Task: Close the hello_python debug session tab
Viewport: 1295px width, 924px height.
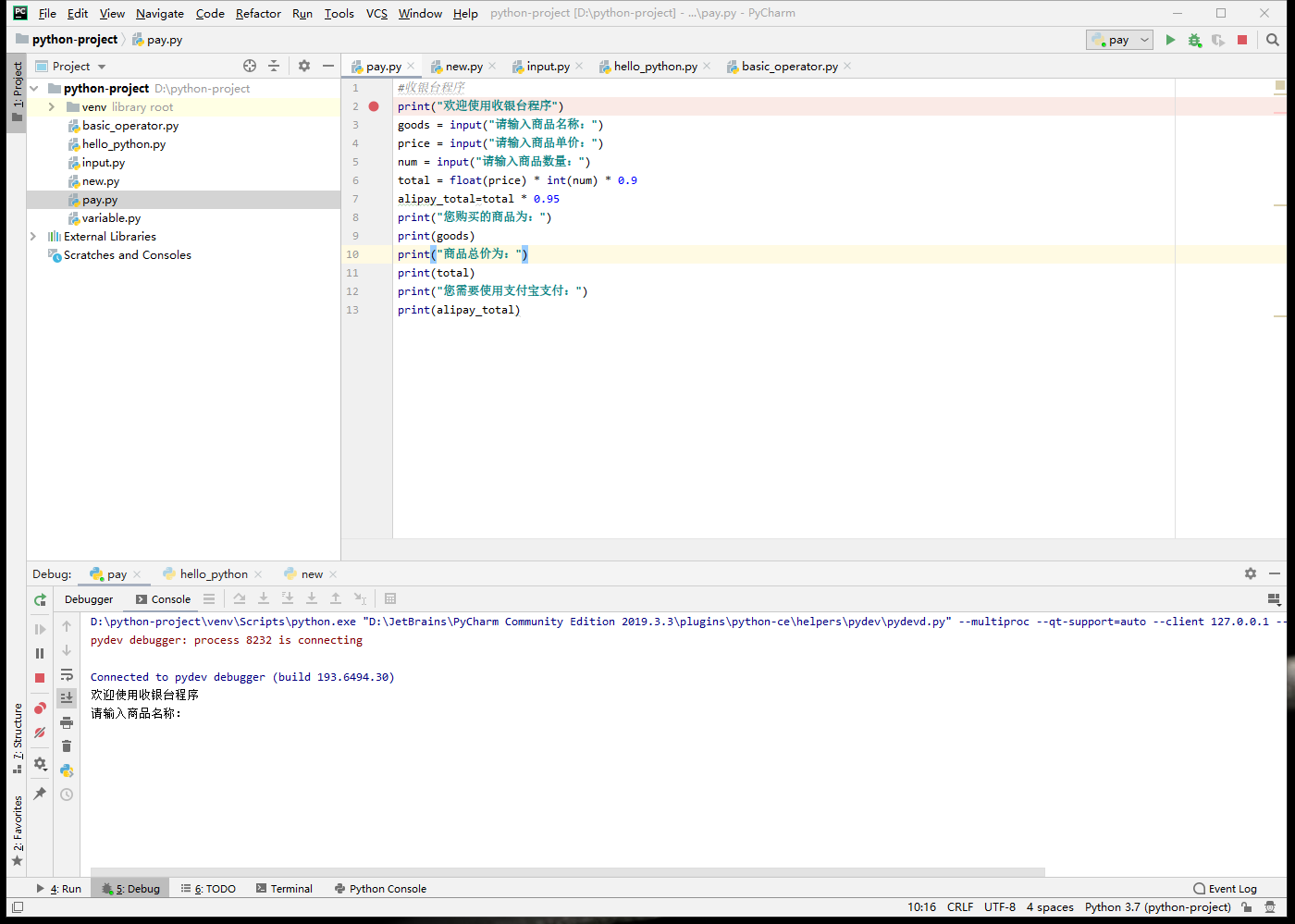Action: (258, 574)
